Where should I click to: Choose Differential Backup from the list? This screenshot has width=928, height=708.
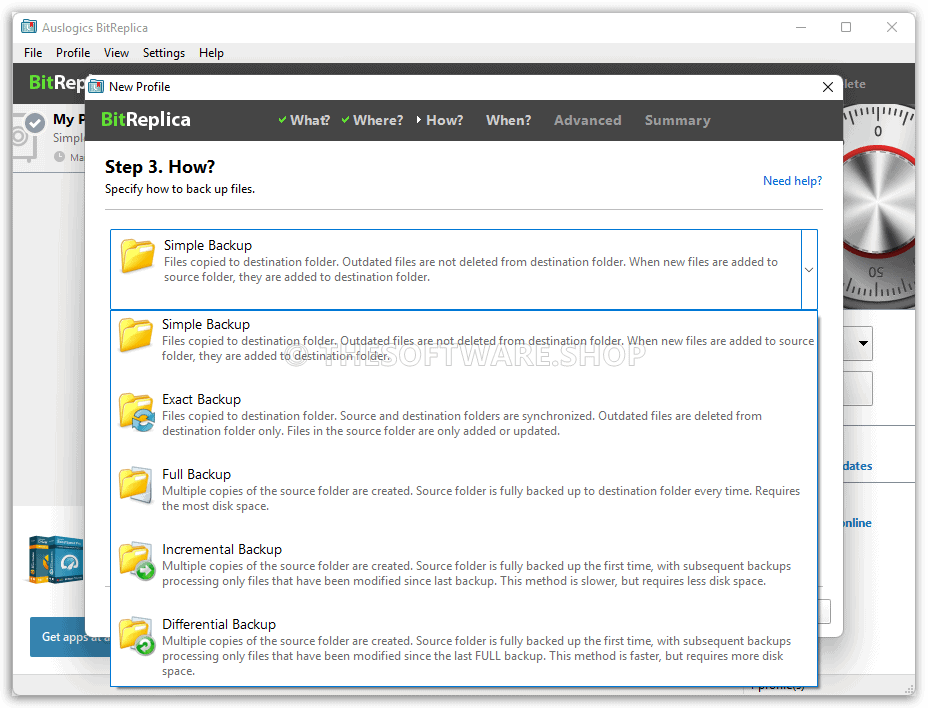[x=464, y=646]
